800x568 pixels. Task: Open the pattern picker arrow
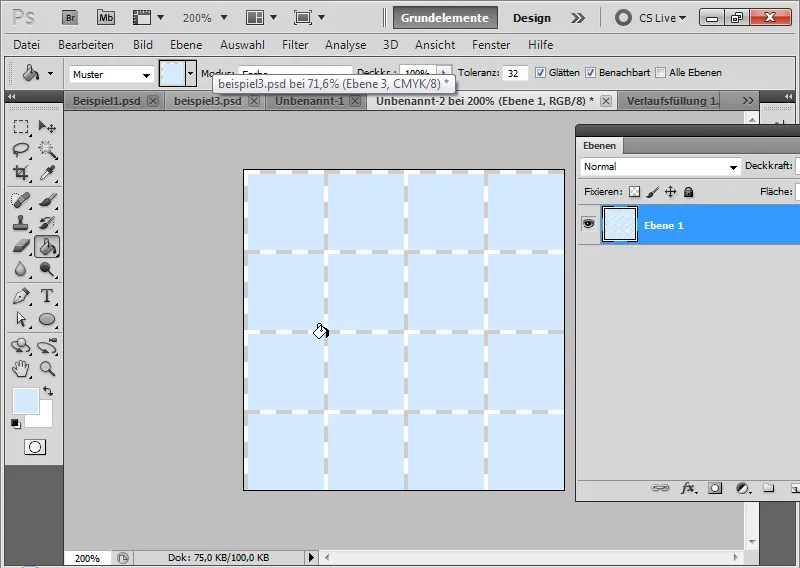(x=191, y=73)
